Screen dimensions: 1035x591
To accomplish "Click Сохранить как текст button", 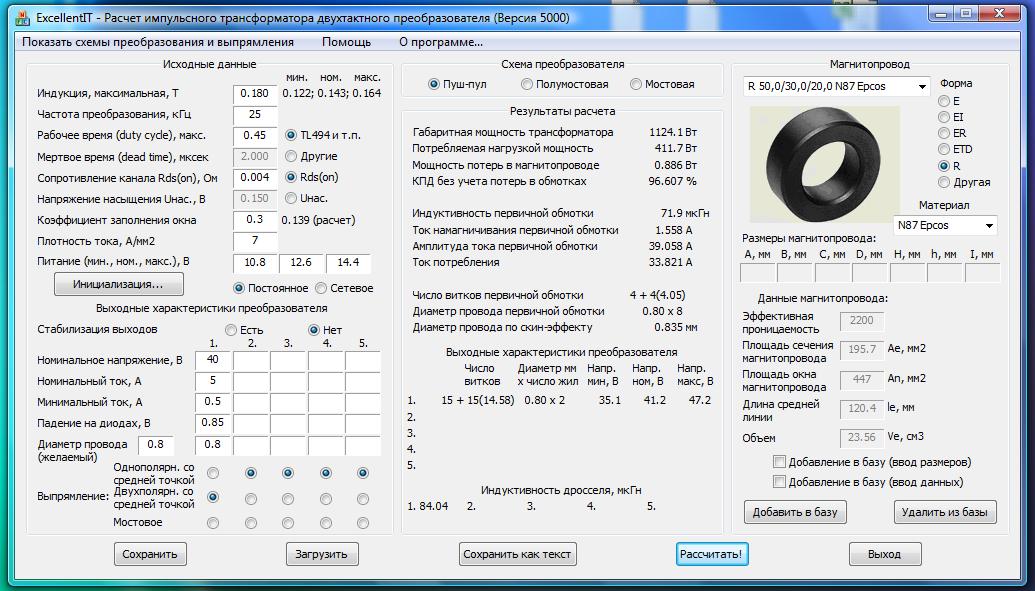I will [518, 554].
